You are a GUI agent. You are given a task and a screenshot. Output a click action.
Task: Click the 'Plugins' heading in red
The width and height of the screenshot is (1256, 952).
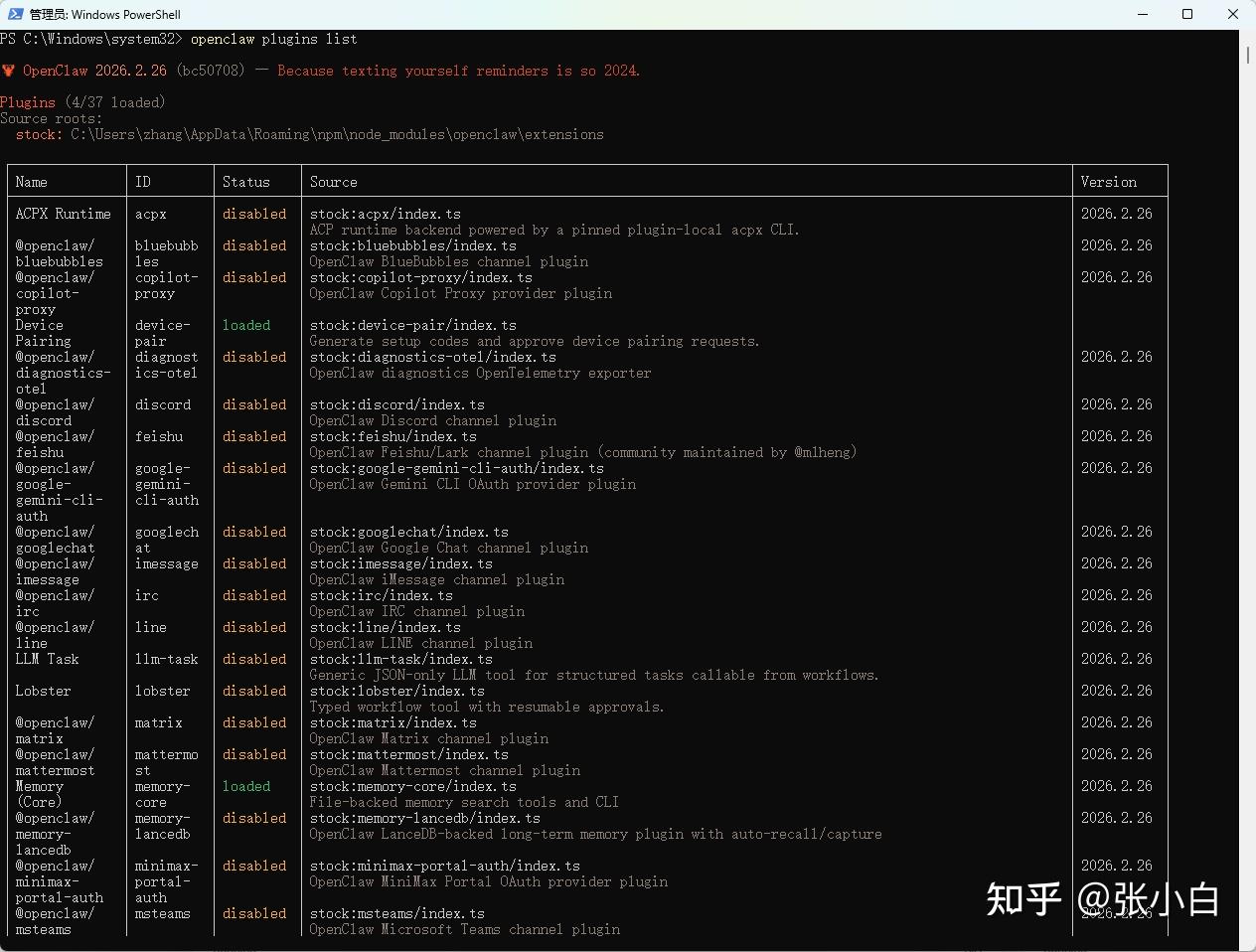28,102
